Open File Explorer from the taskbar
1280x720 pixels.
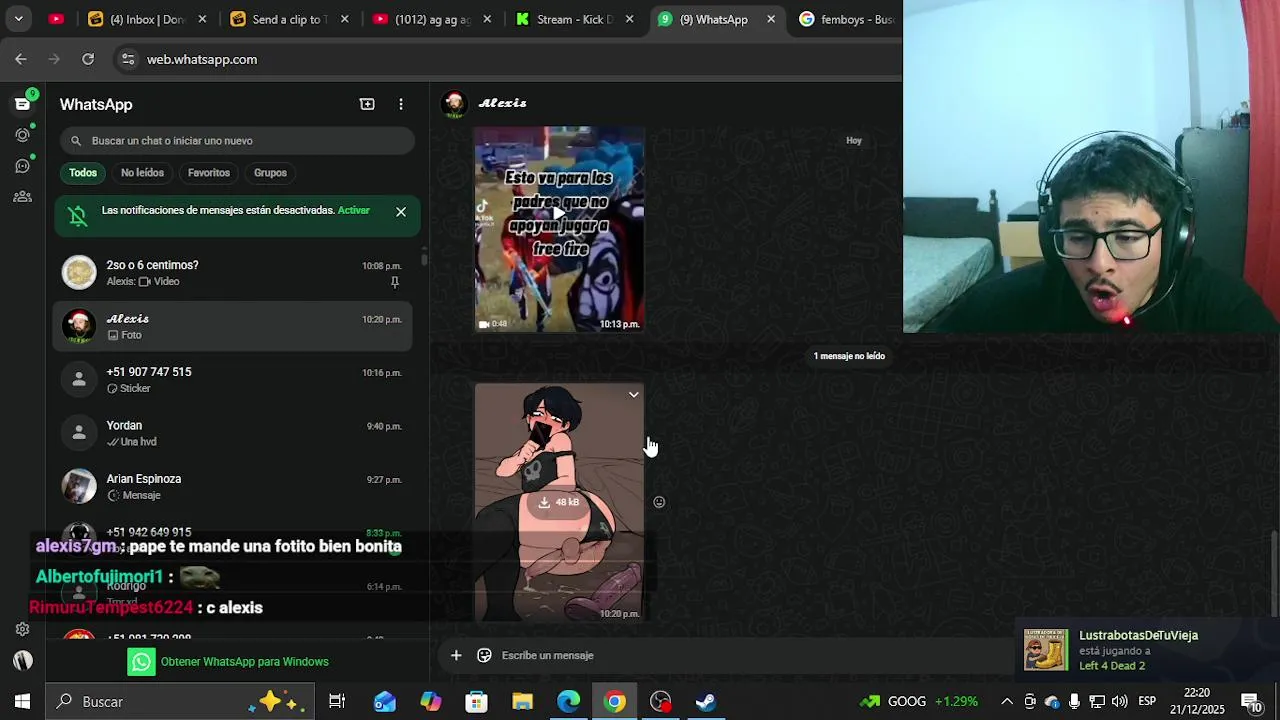click(522, 702)
